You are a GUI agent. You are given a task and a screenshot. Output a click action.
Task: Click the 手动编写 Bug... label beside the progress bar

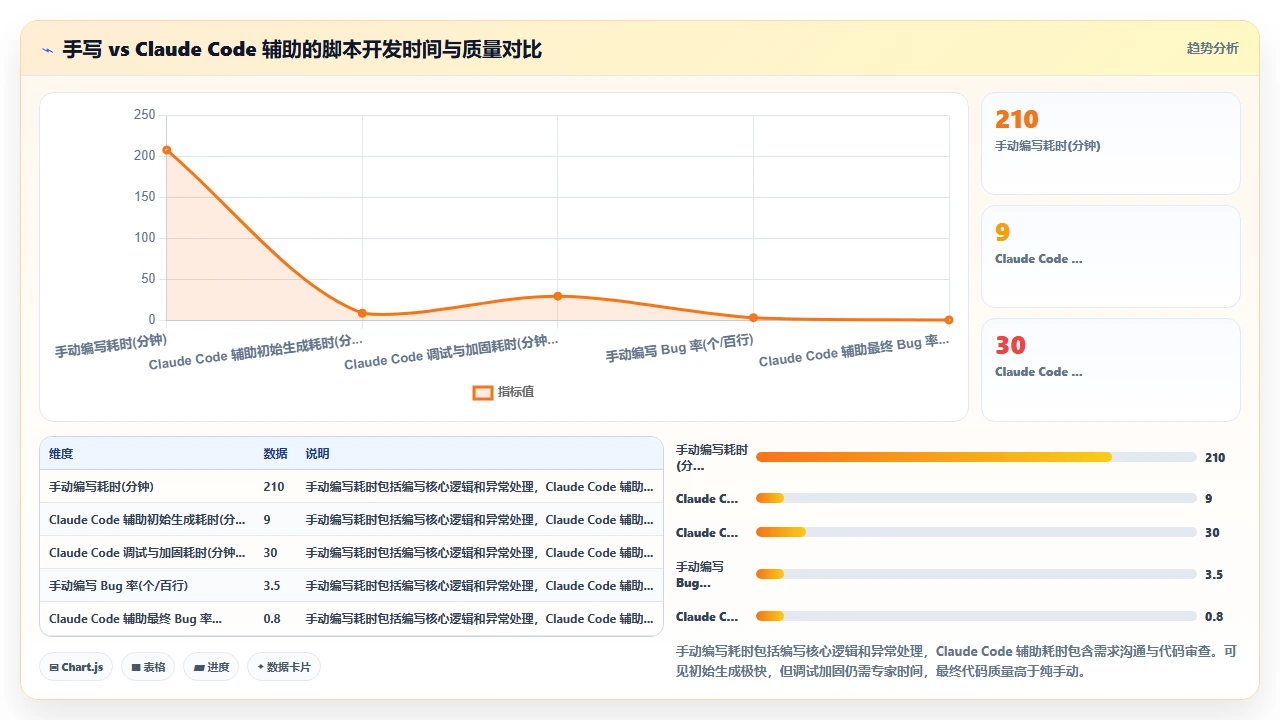tap(700, 574)
